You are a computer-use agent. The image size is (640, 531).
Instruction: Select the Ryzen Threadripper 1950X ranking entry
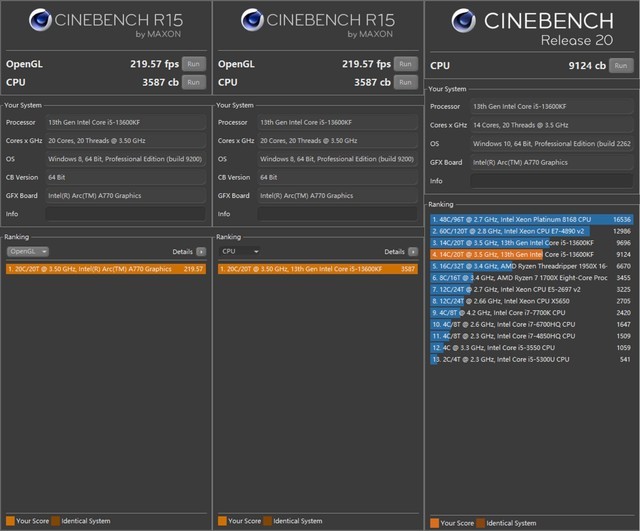(531, 266)
